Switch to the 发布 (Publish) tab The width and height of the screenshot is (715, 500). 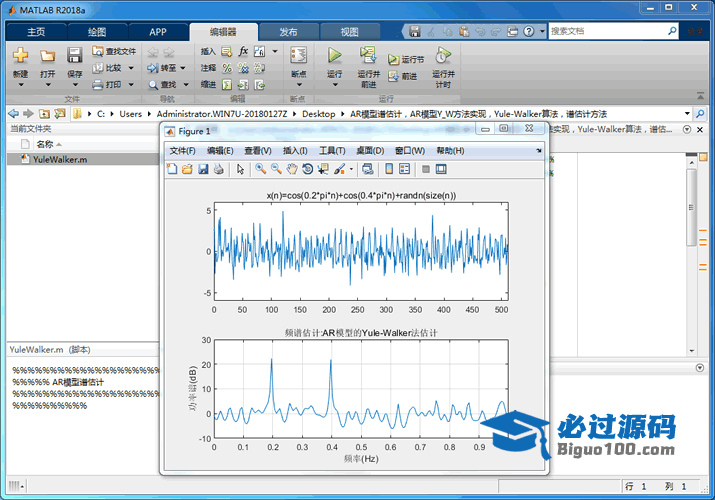[288, 32]
